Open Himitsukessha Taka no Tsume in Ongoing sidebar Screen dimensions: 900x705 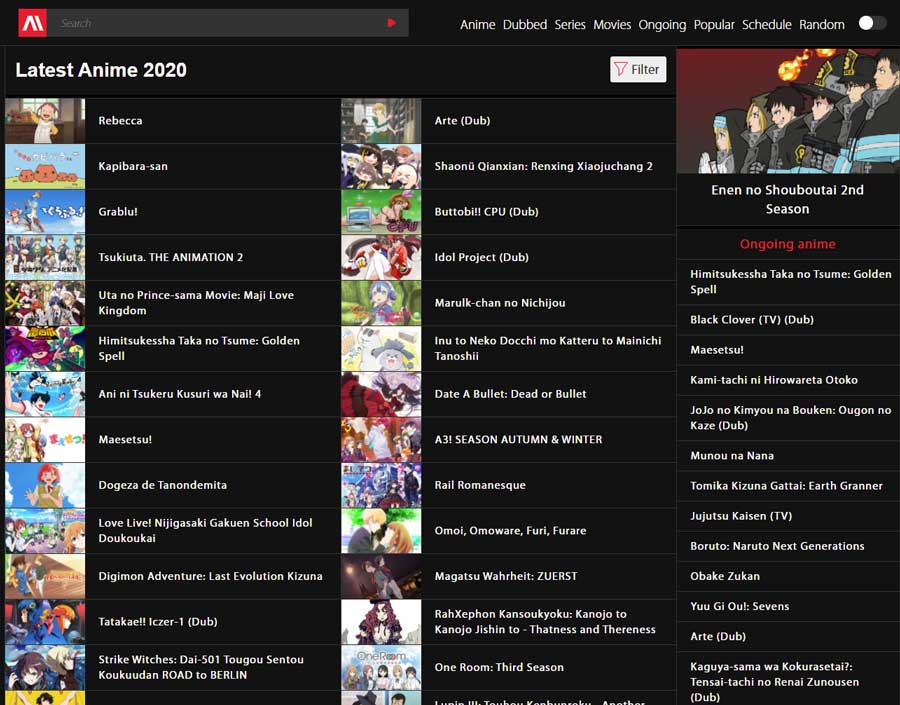coord(790,281)
